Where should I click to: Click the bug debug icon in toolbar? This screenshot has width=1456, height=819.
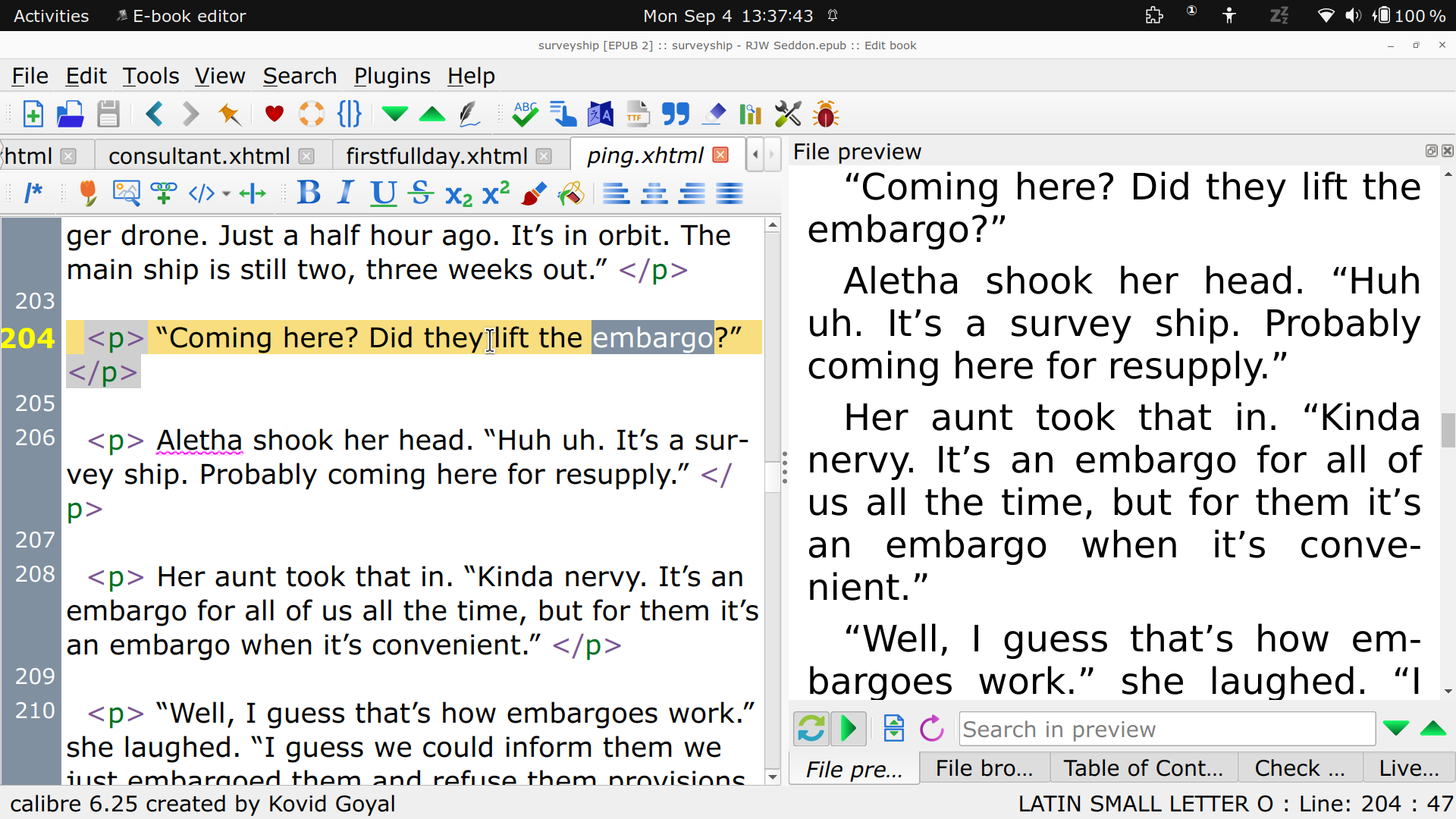coord(825,115)
